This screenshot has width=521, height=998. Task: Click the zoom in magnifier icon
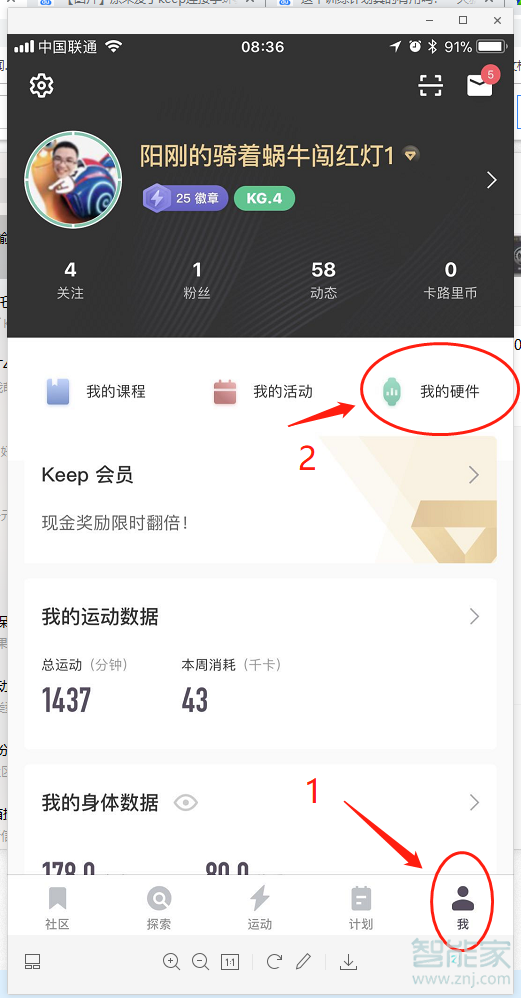tap(171, 961)
